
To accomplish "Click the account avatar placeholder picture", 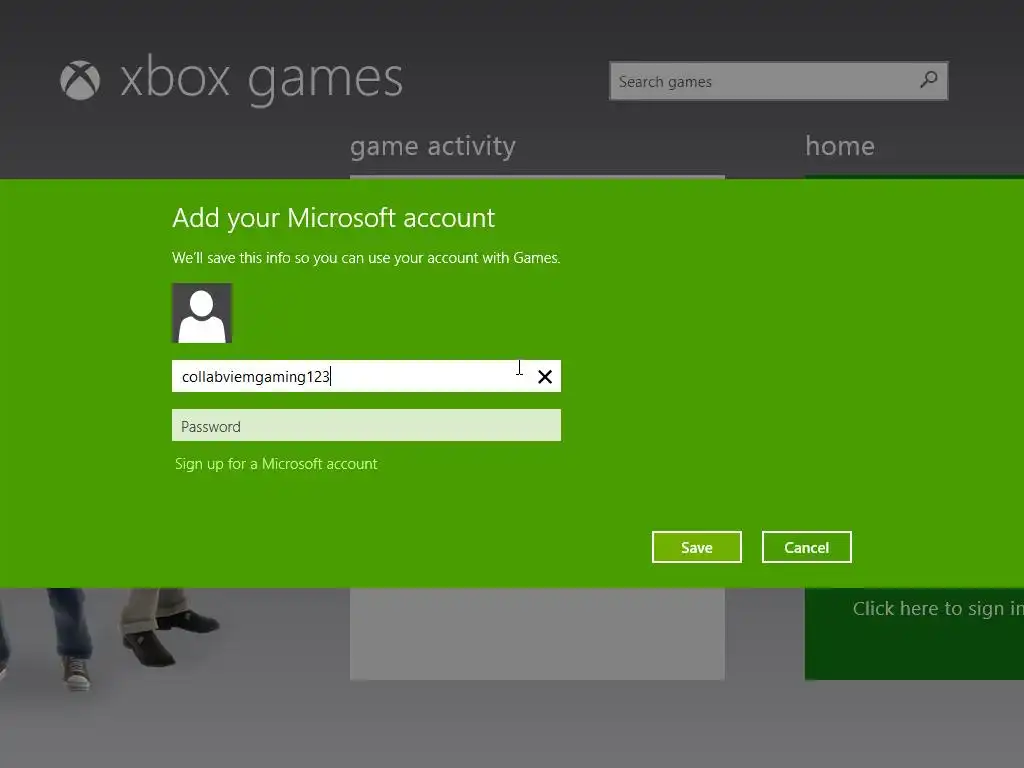I will tap(202, 313).
